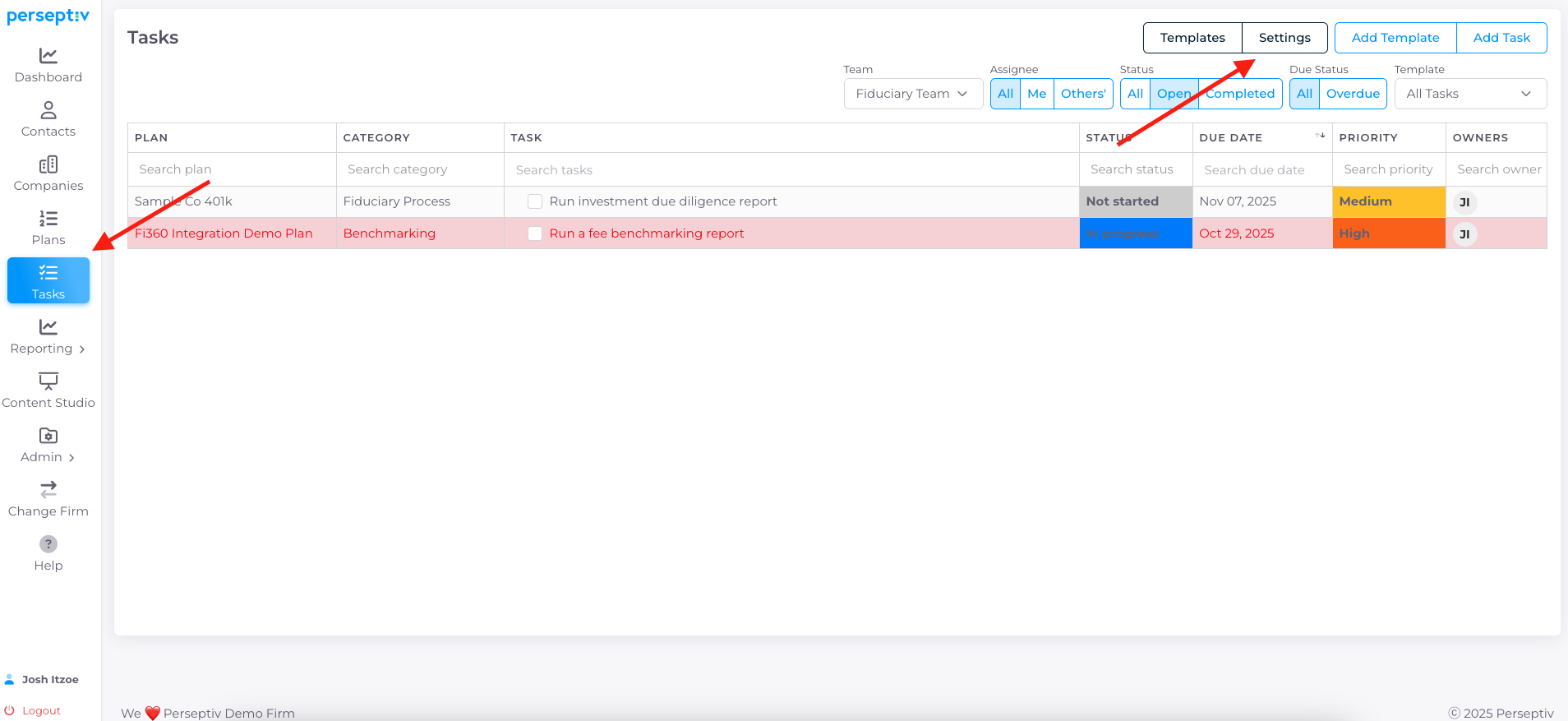Focus the Search plan field
This screenshot has height=721, width=1568.
point(232,169)
